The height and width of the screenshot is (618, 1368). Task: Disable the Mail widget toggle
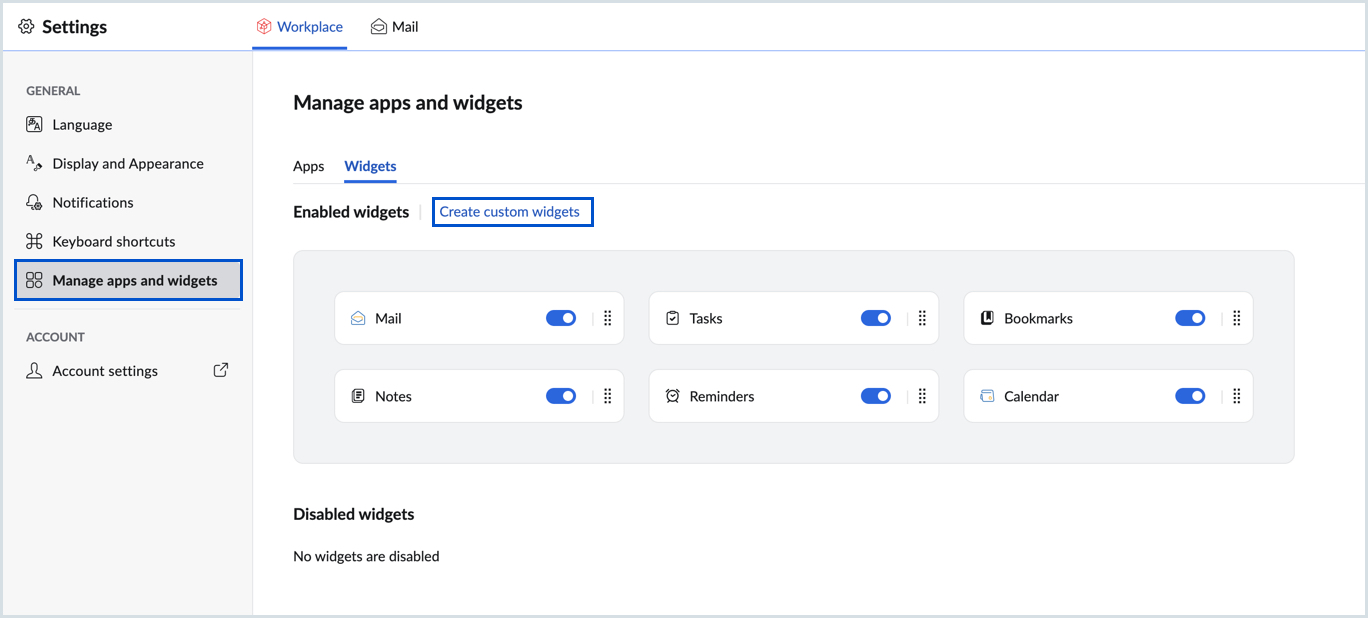pos(561,318)
